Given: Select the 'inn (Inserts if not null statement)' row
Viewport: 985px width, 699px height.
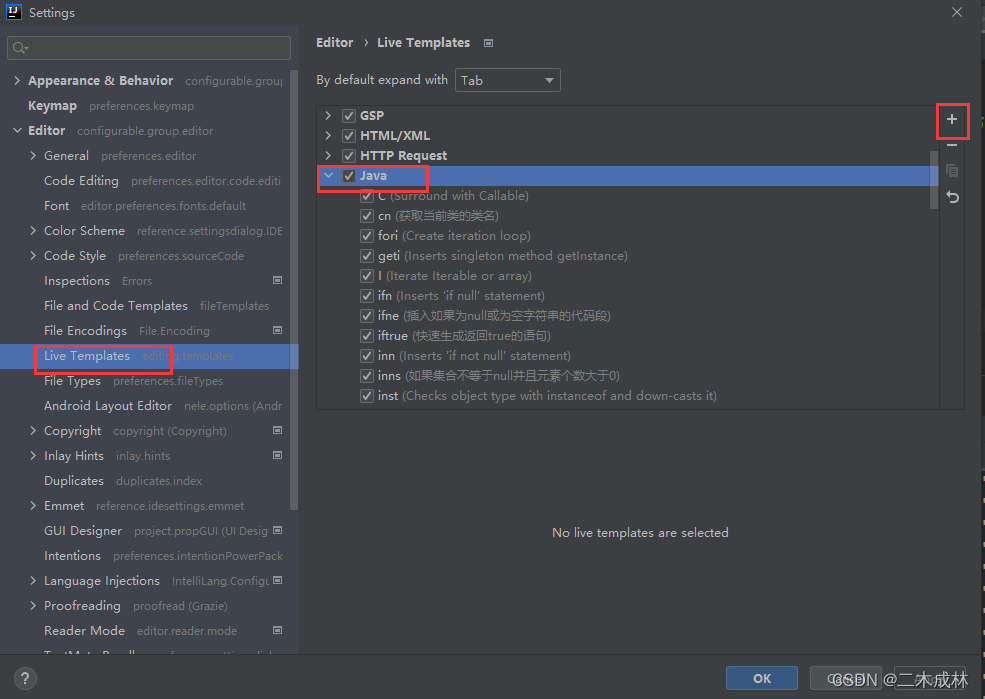Looking at the screenshot, I should [627, 356].
